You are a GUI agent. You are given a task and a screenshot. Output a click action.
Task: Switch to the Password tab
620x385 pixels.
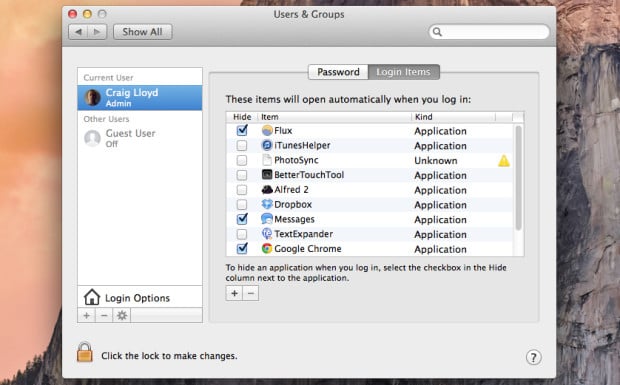[x=338, y=72]
